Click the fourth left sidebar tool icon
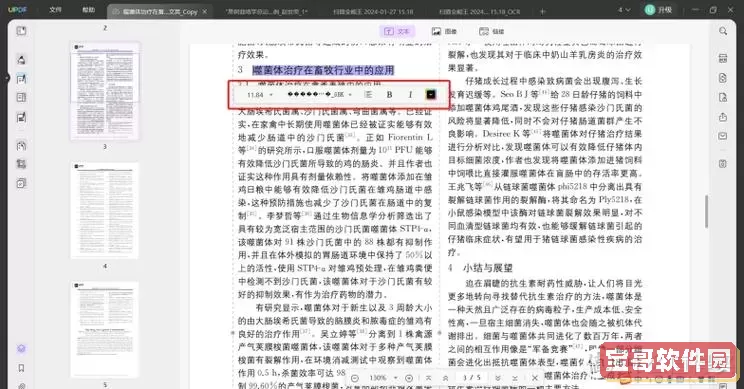The image size is (744, 389). (x=21, y=117)
